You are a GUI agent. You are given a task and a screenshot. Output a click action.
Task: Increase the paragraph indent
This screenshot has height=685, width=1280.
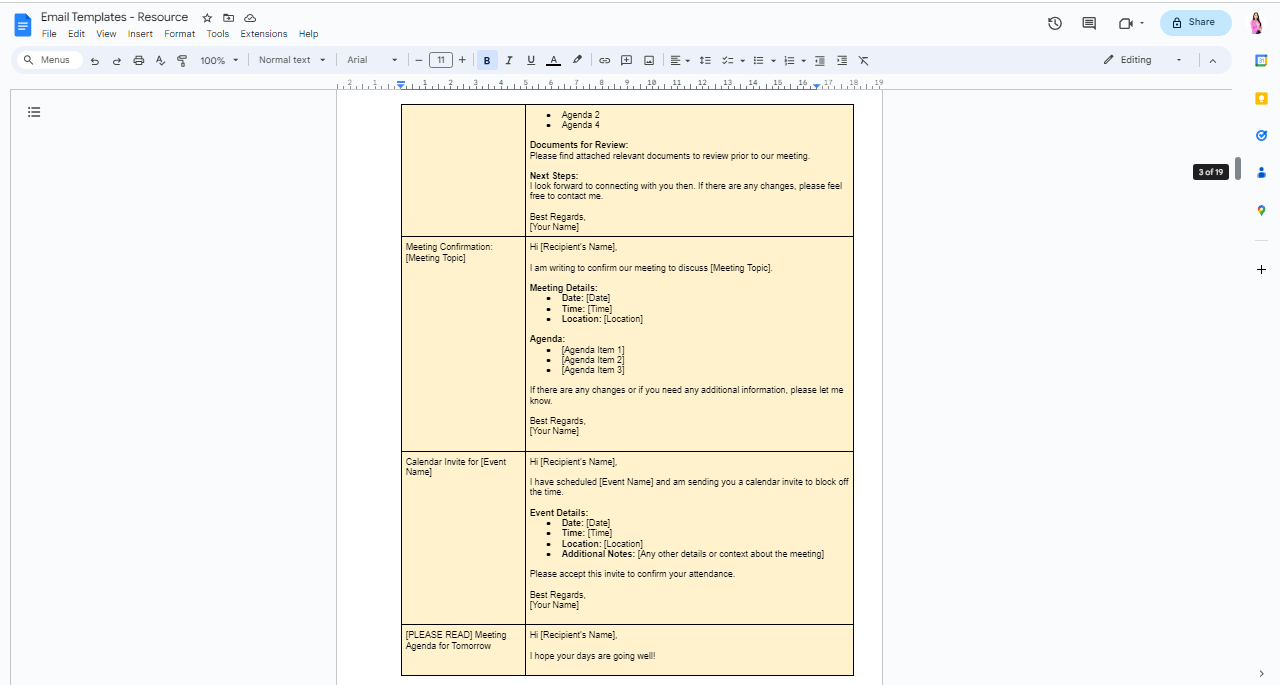(842, 60)
